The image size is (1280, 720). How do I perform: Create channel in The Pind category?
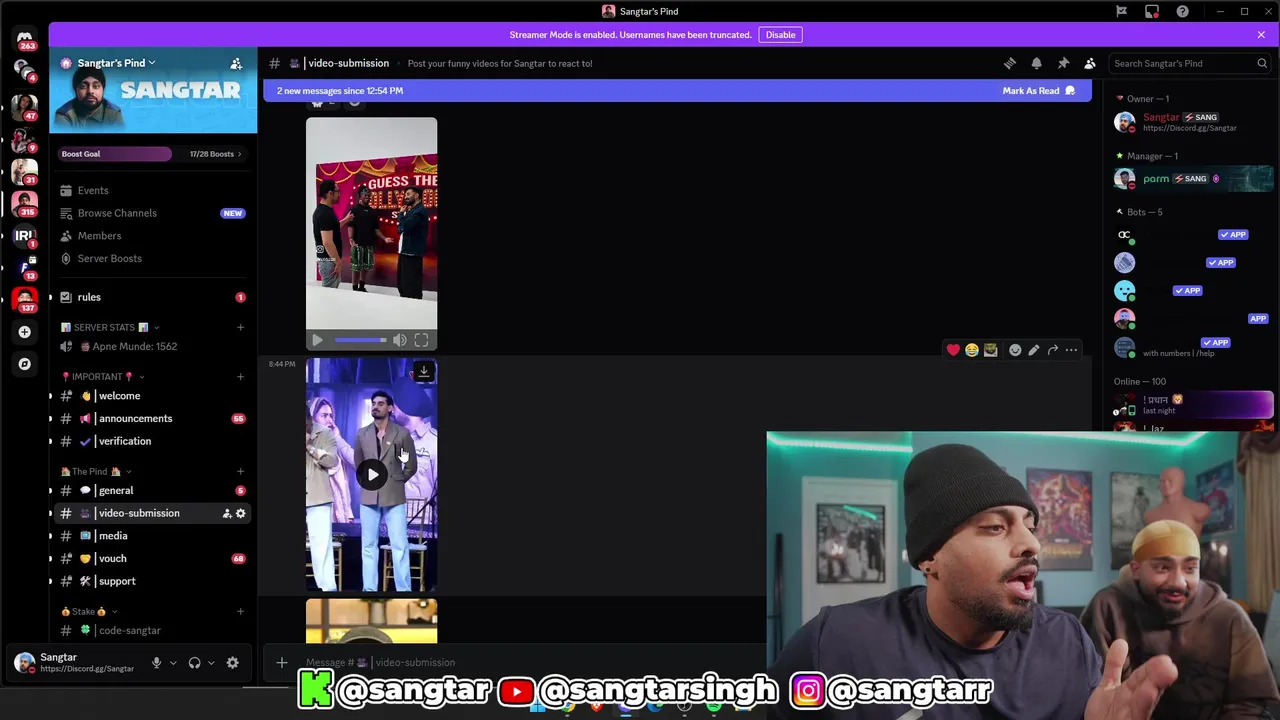coord(240,471)
